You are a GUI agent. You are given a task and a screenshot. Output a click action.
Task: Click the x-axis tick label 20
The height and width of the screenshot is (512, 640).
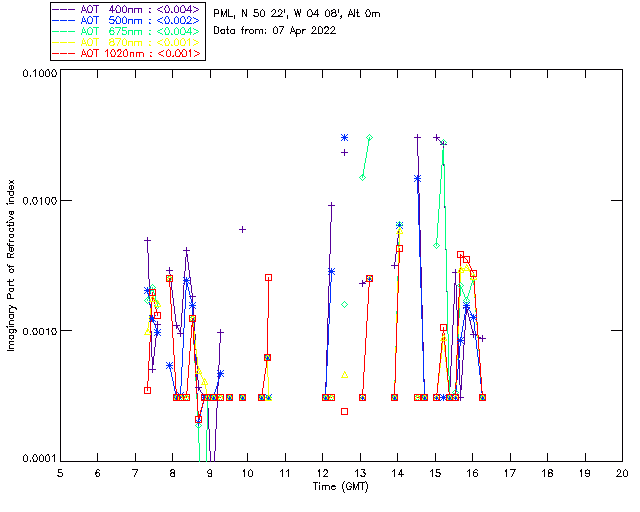tap(622, 472)
